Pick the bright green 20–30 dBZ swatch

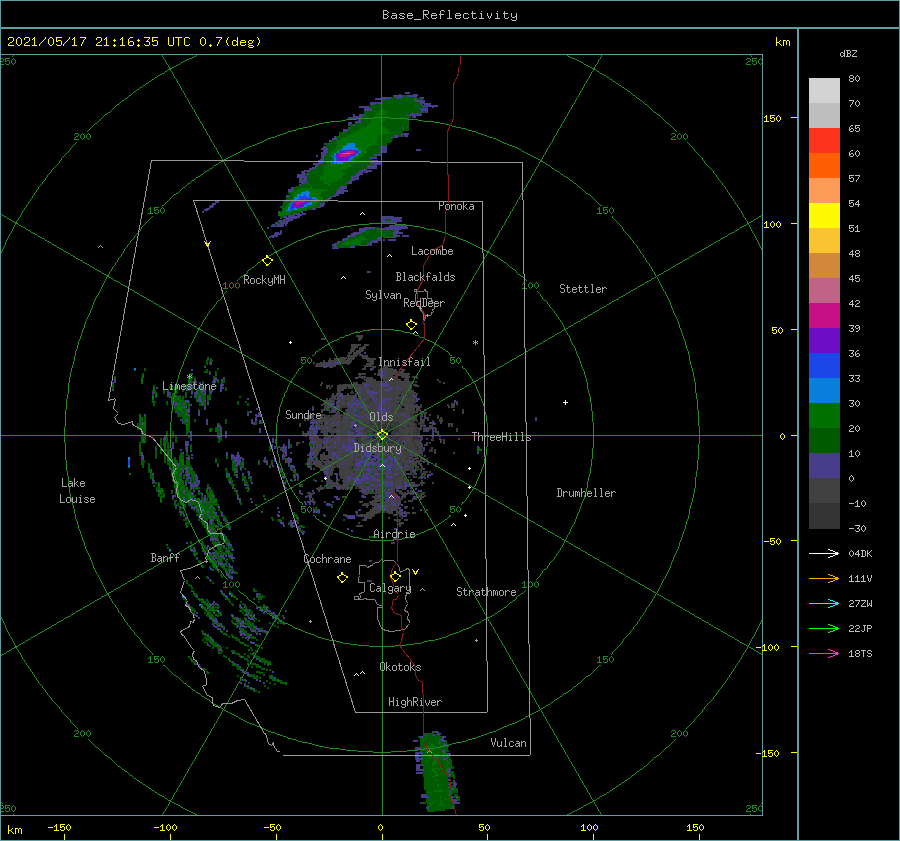point(824,416)
